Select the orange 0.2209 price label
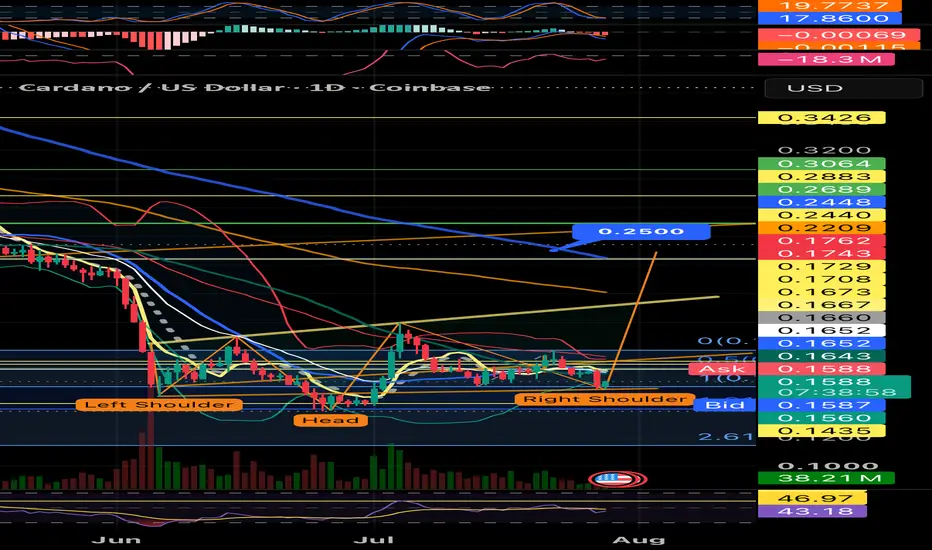The height and width of the screenshot is (550, 932). click(821, 228)
